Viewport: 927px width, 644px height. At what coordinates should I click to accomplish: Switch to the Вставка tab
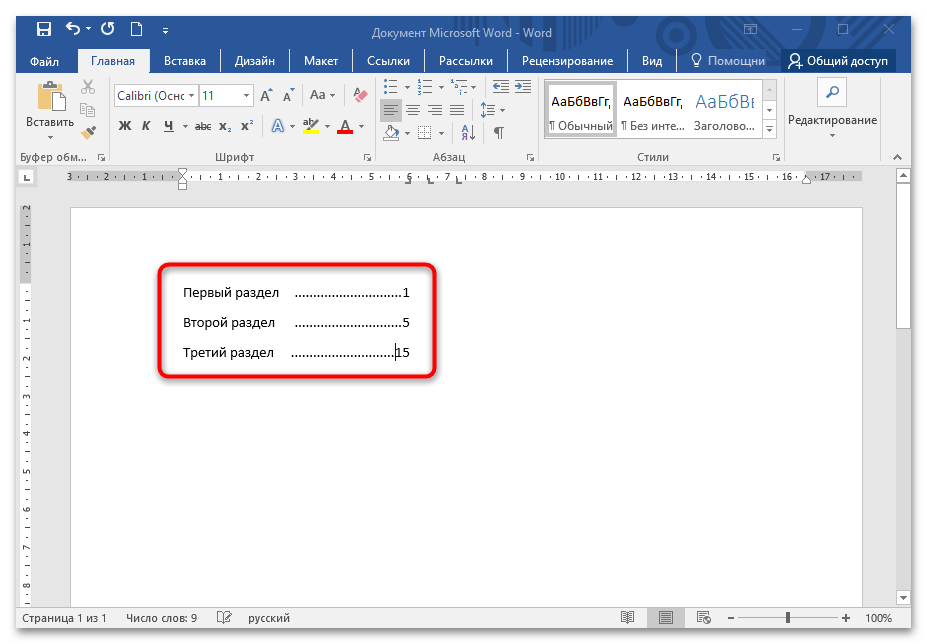point(185,61)
